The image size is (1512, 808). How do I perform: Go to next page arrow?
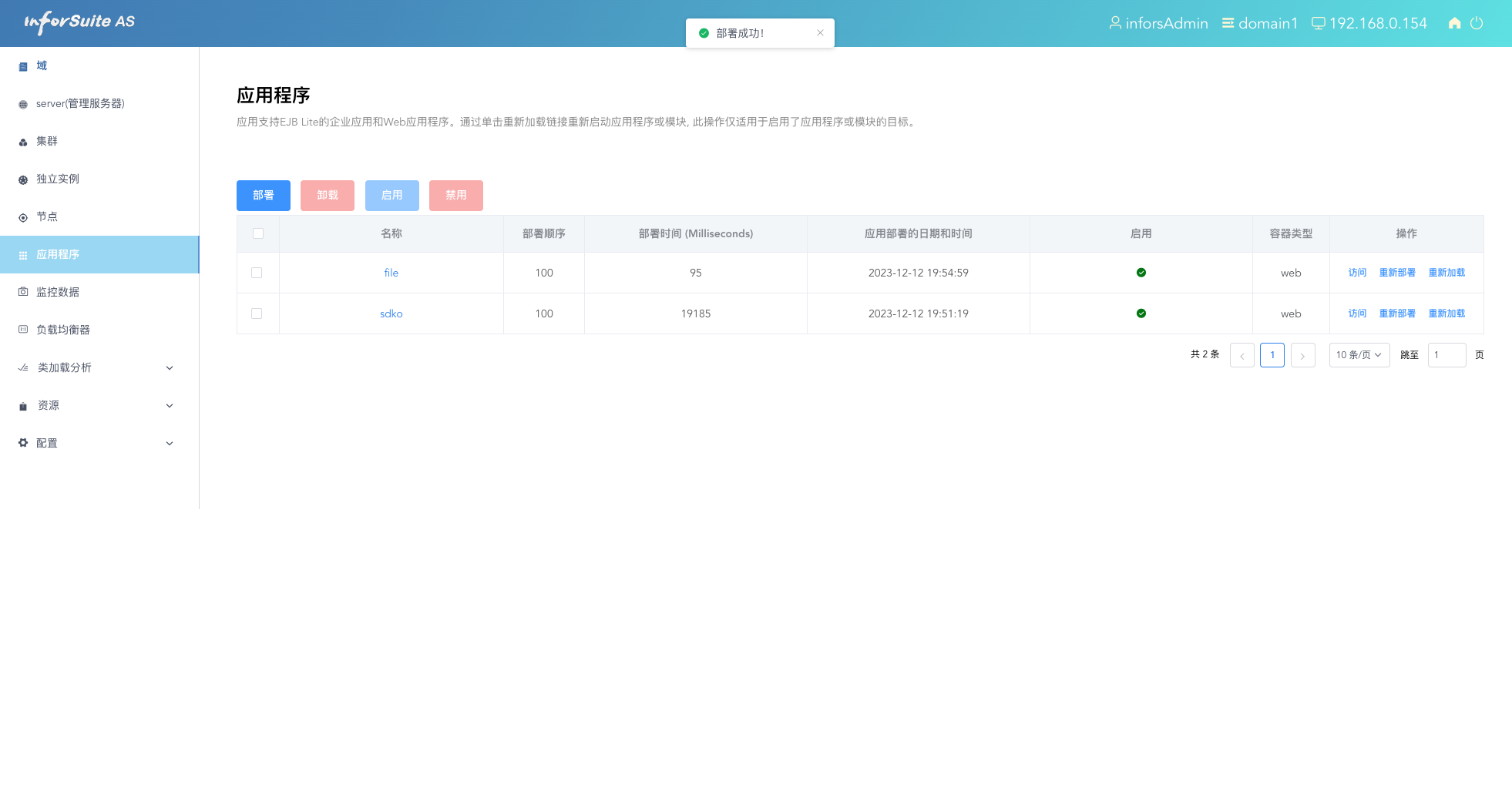tap(1302, 355)
